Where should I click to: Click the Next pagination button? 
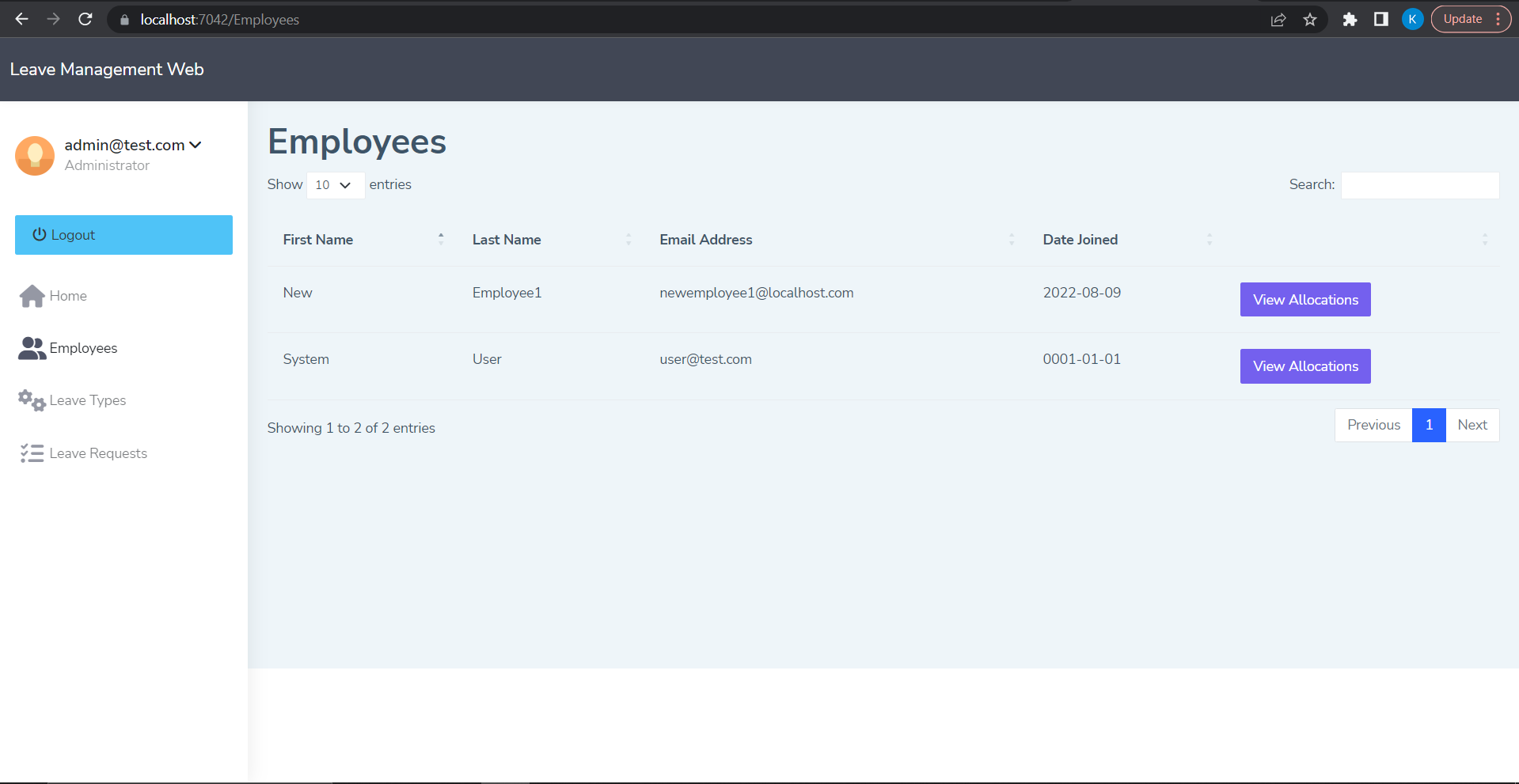click(x=1472, y=425)
